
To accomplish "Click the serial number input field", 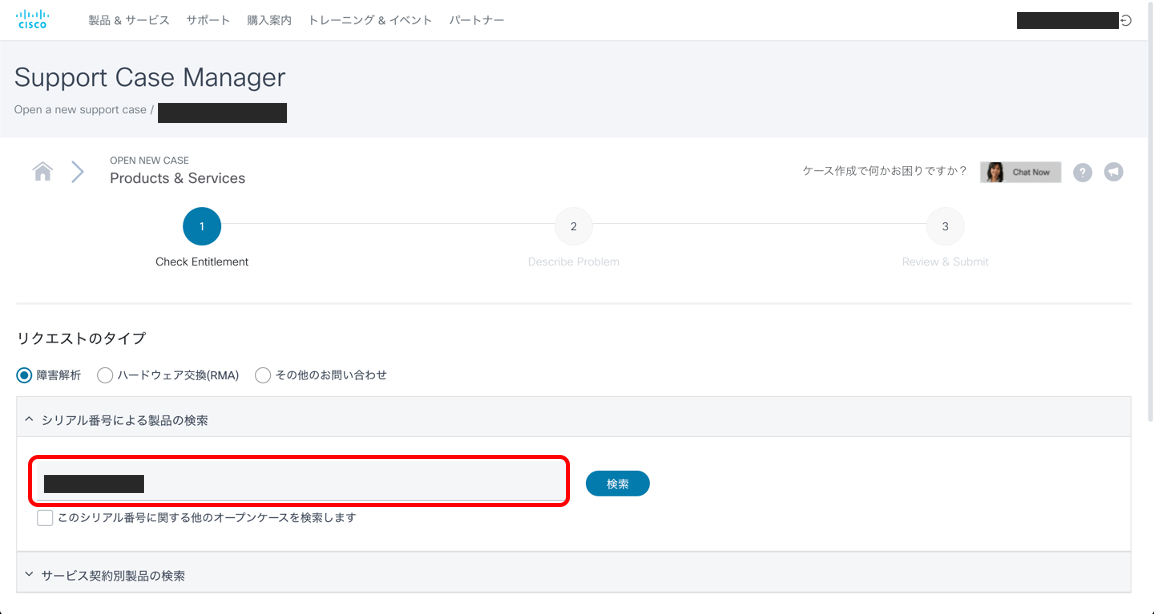I will [x=299, y=481].
